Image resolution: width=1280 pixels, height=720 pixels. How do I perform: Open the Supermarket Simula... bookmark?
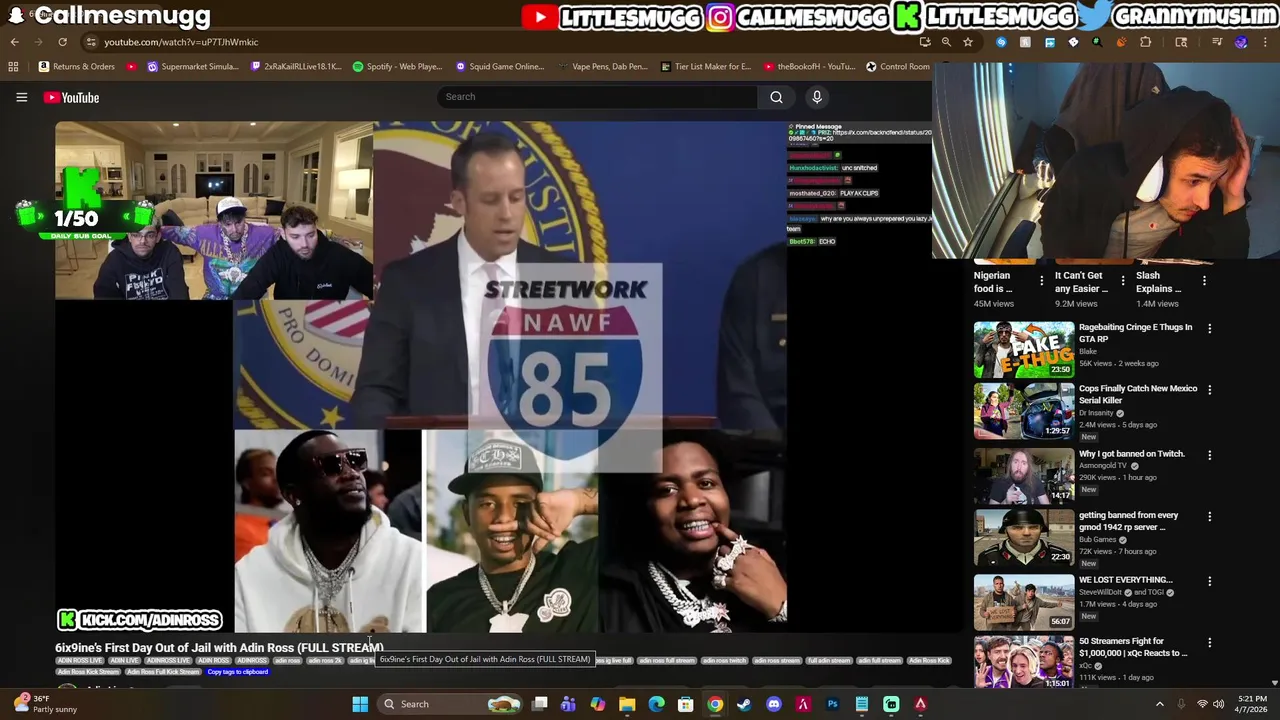tap(192, 67)
